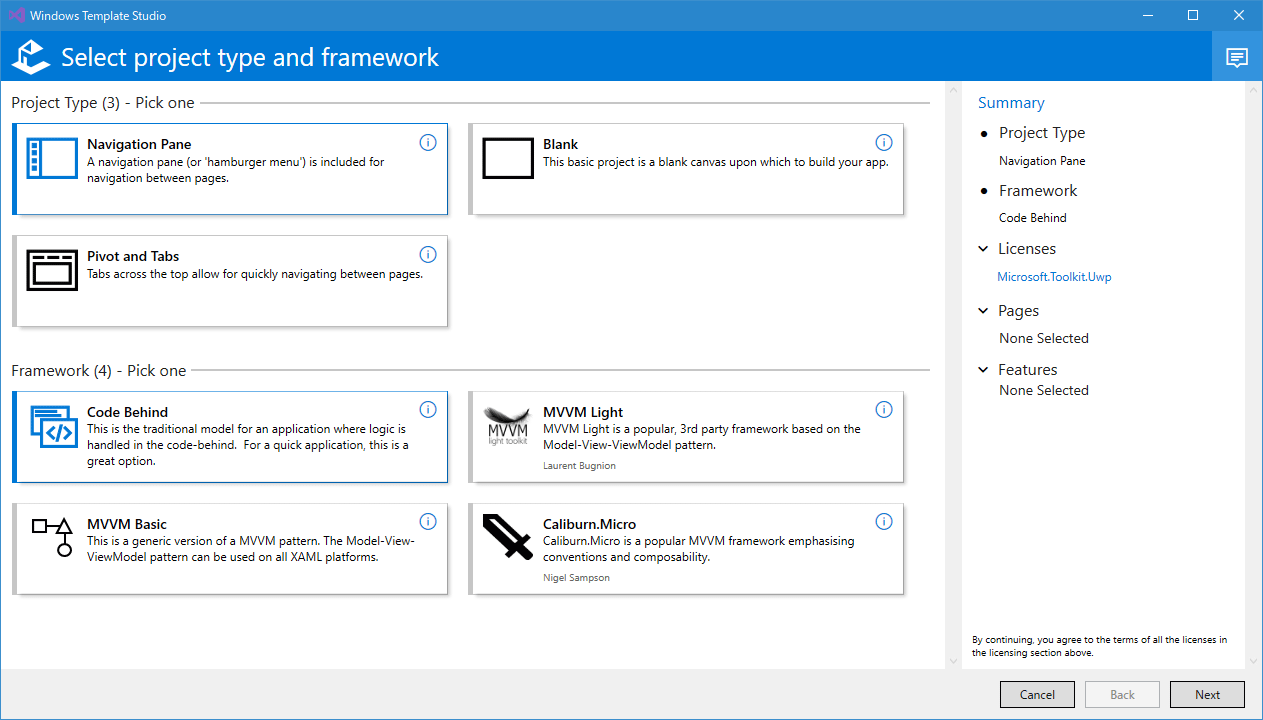Image resolution: width=1263 pixels, height=720 pixels.
Task: Open the Microsoft.Toolkit.Uwp license link
Action: (1054, 276)
